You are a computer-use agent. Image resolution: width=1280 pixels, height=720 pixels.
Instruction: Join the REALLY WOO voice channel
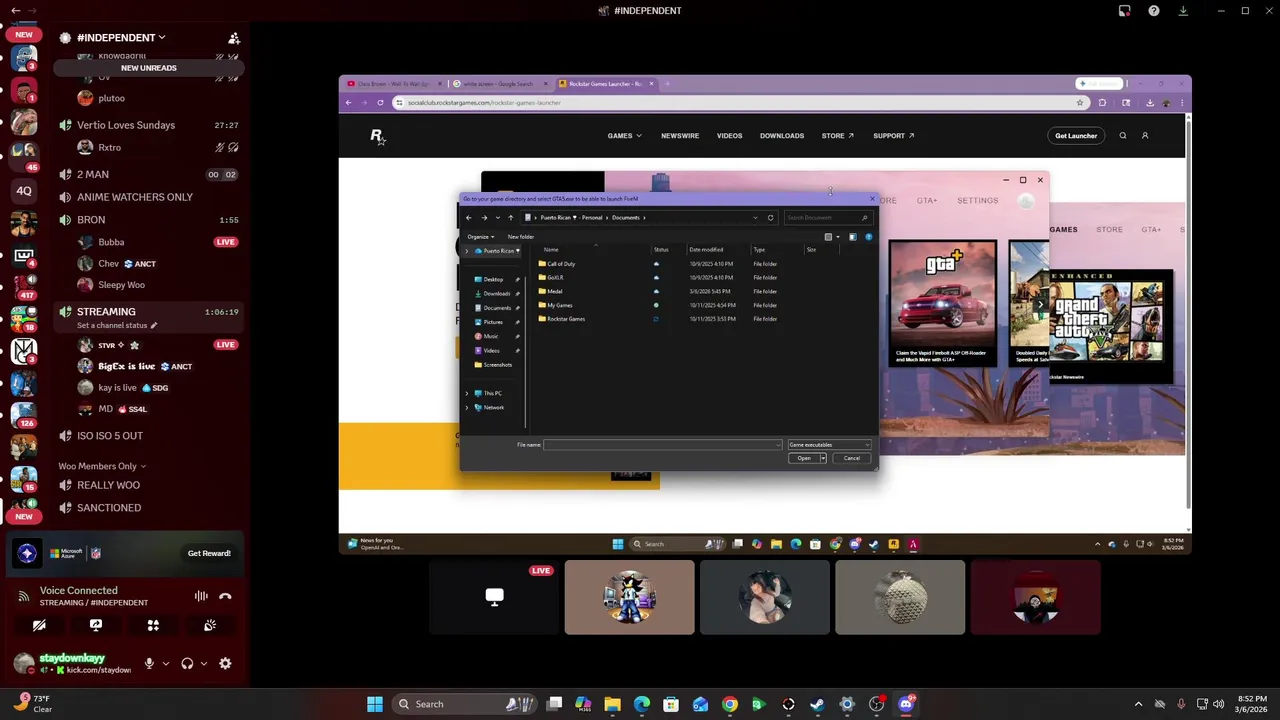coord(108,485)
